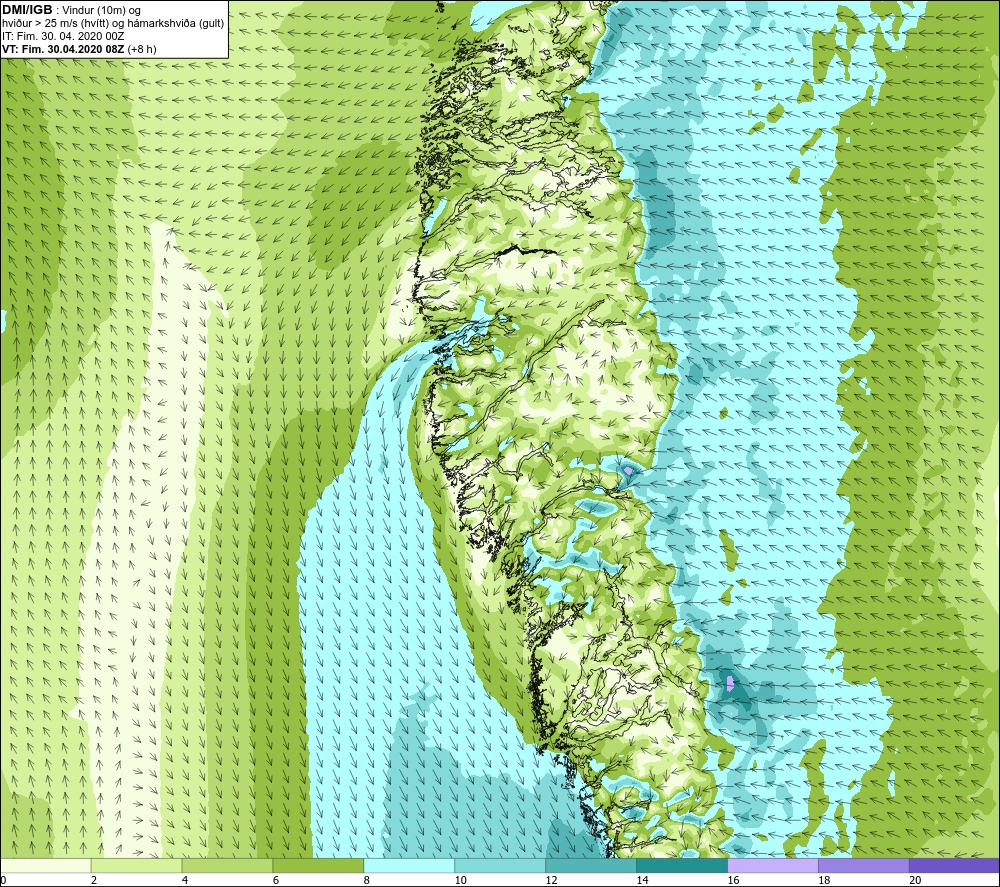Click the legend label '16'

click(x=733, y=880)
